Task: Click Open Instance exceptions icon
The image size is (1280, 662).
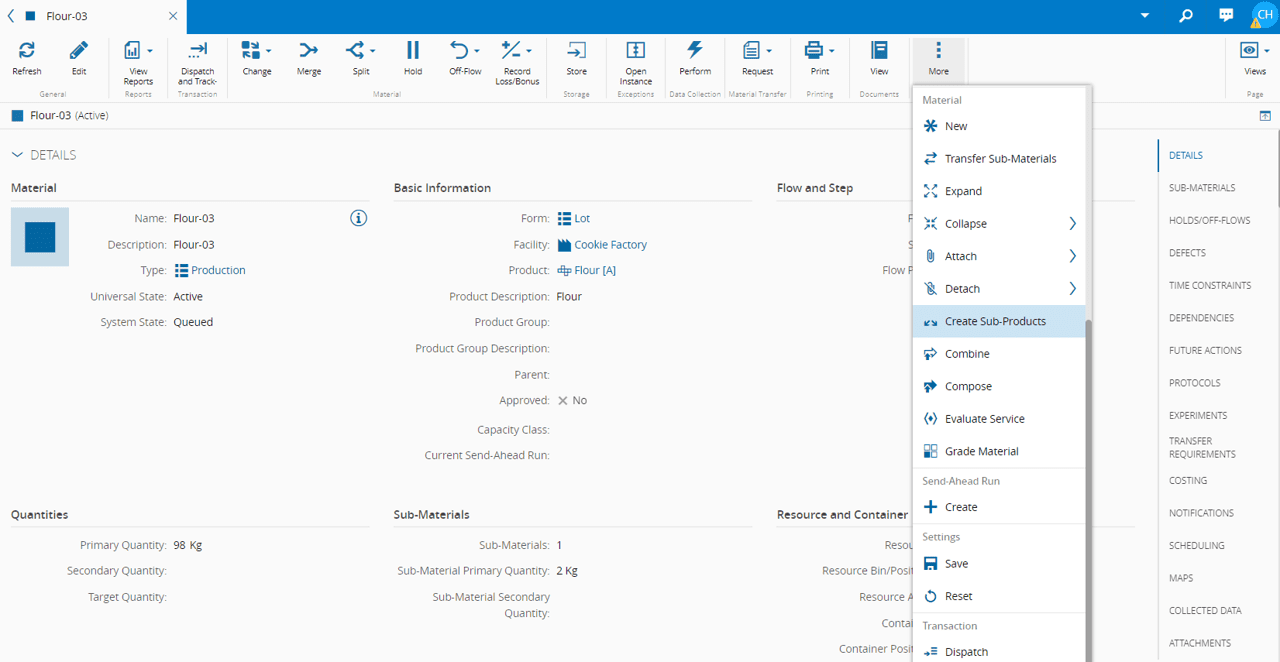Action: (x=635, y=52)
